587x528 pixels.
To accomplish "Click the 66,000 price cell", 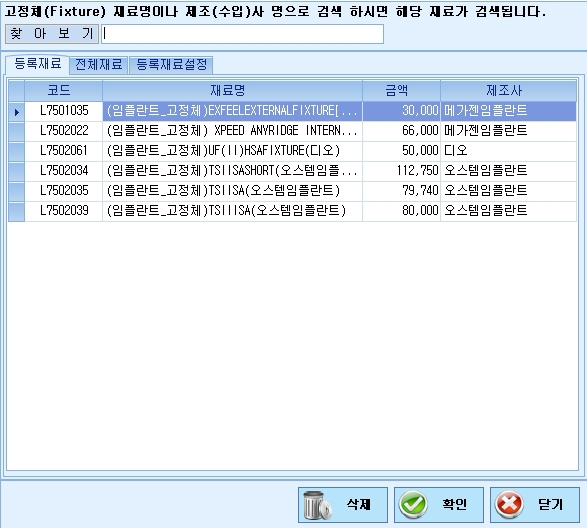I will 401,131.
